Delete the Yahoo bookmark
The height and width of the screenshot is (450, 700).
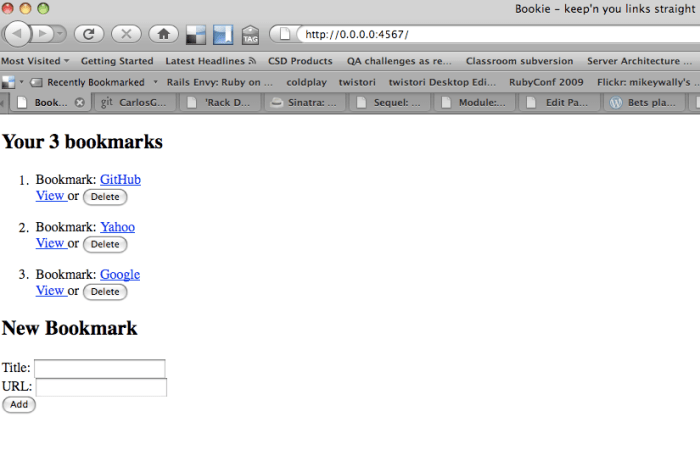coord(105,244)
